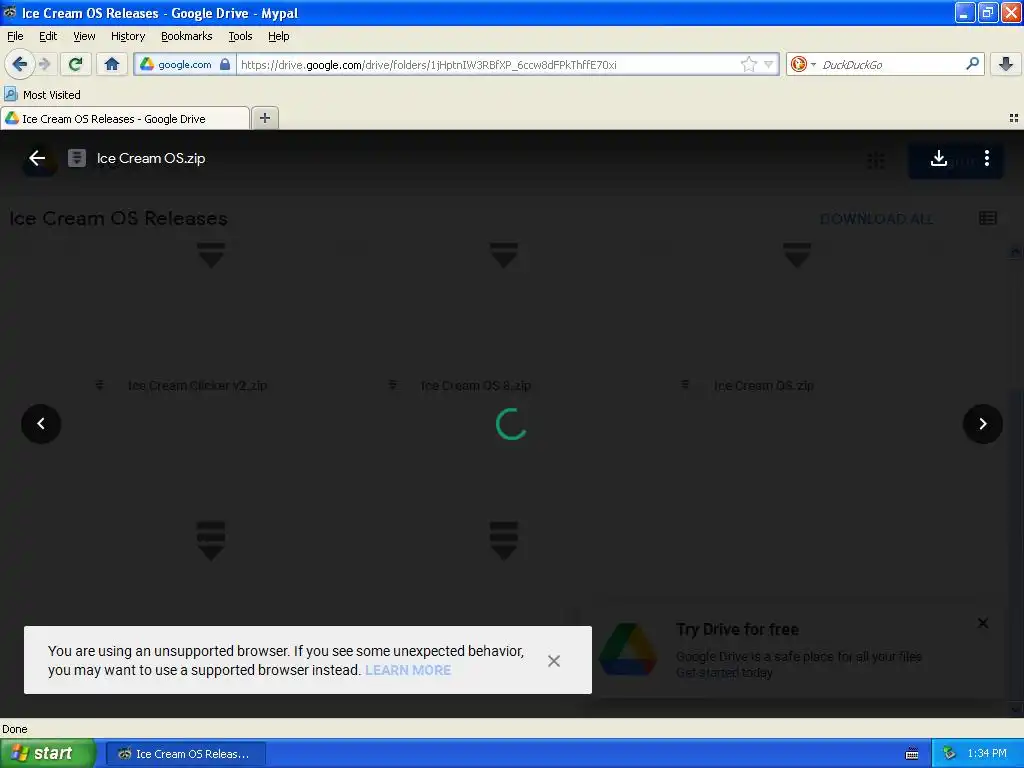Open the Tools menu
The height and width of the screenshot is (768, 1024).
point(240,36)
